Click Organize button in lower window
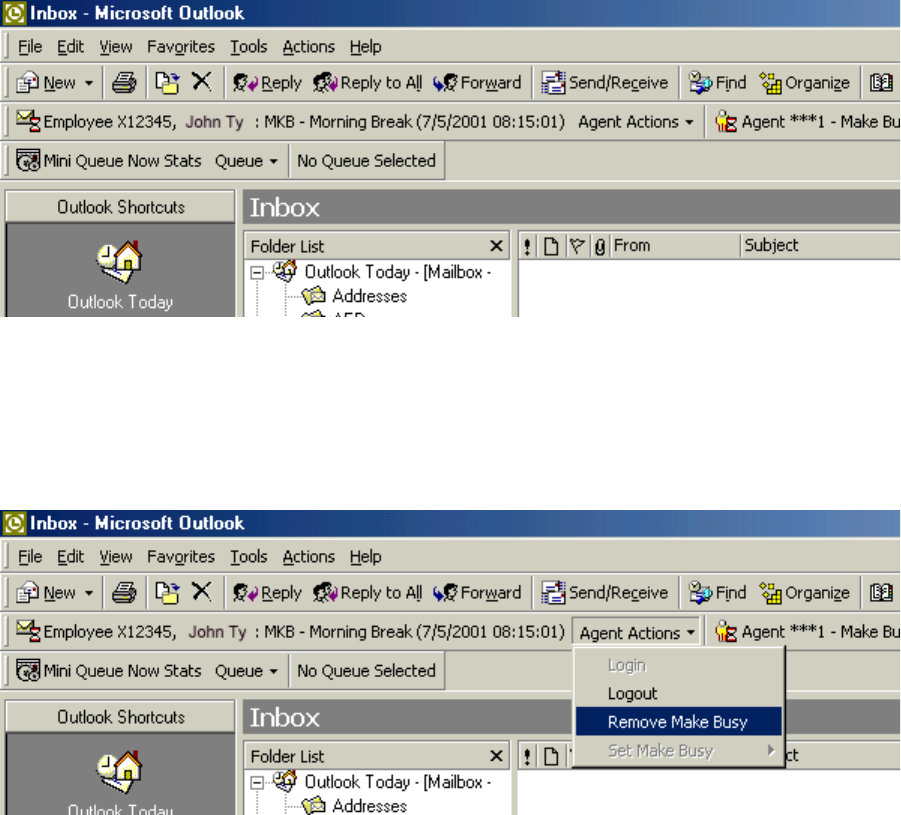 tap(804, 593)
